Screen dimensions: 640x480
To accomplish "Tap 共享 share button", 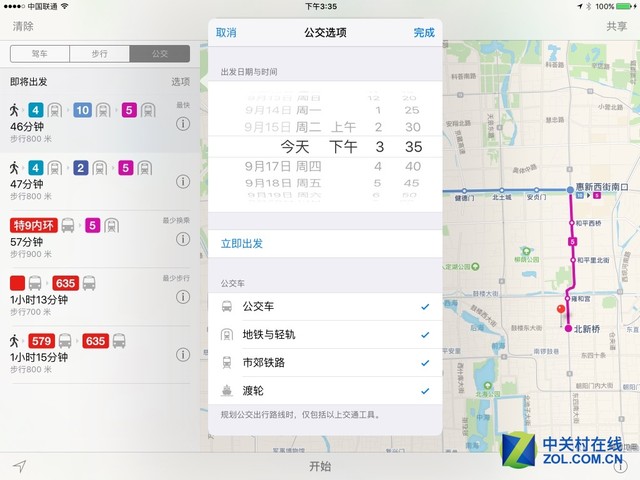I will click(616, 27).
